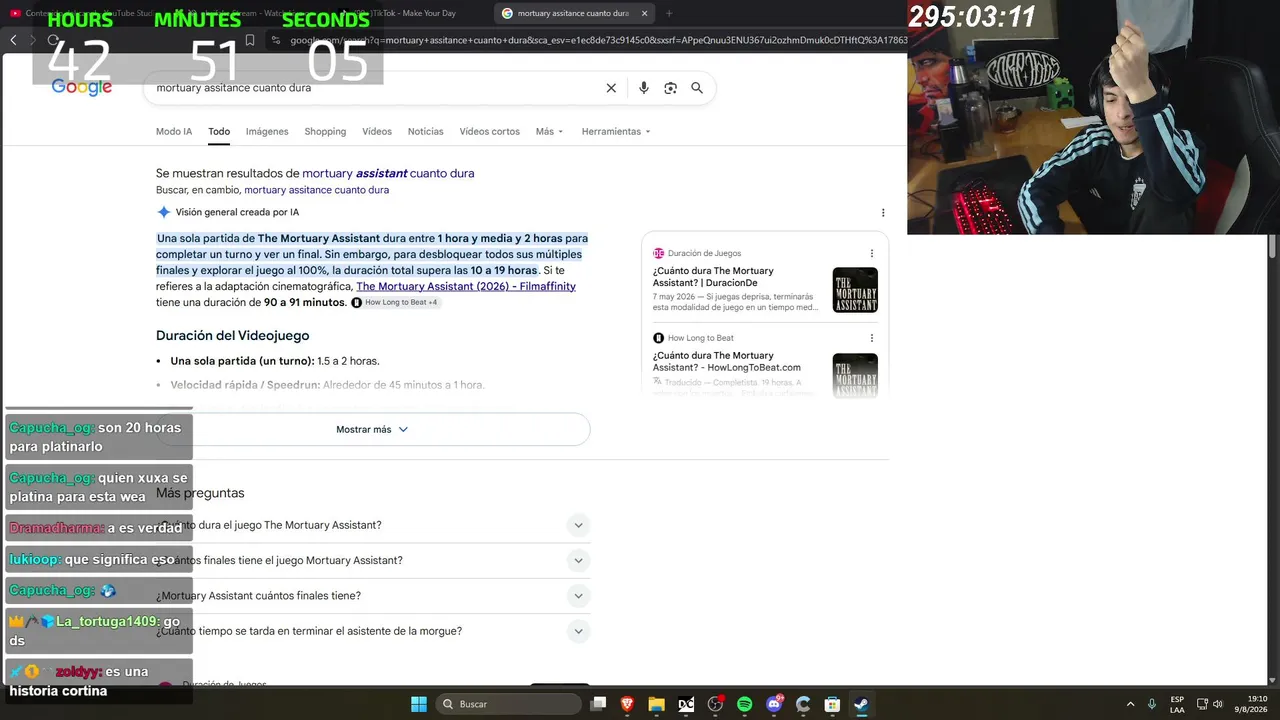Go to the Google home logo
Viewport: 1280px width, 720px height.
[x=82, y=88]
